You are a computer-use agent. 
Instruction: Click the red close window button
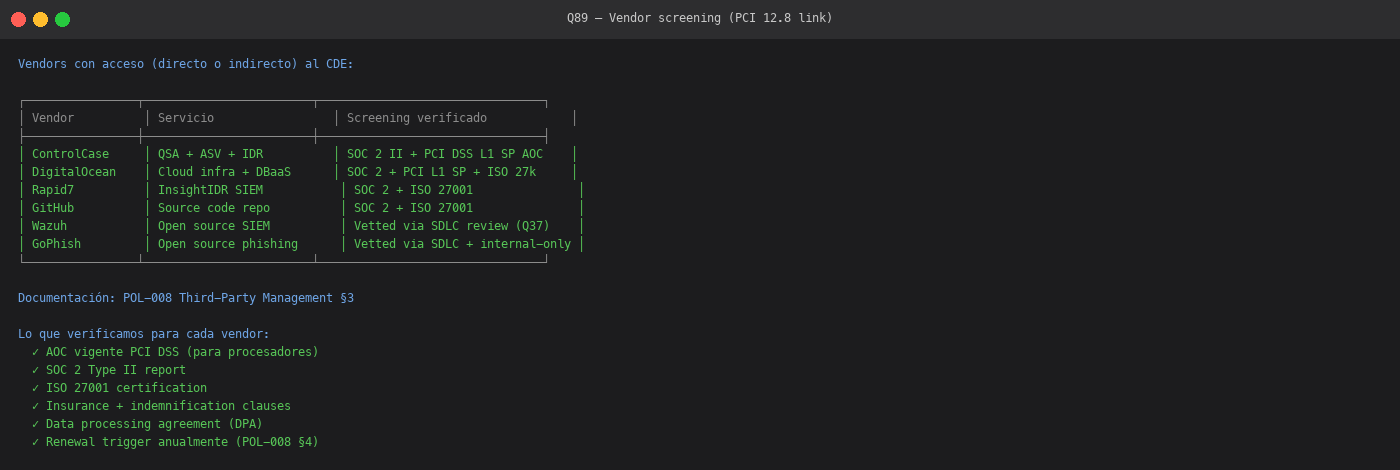pos(18,19)
